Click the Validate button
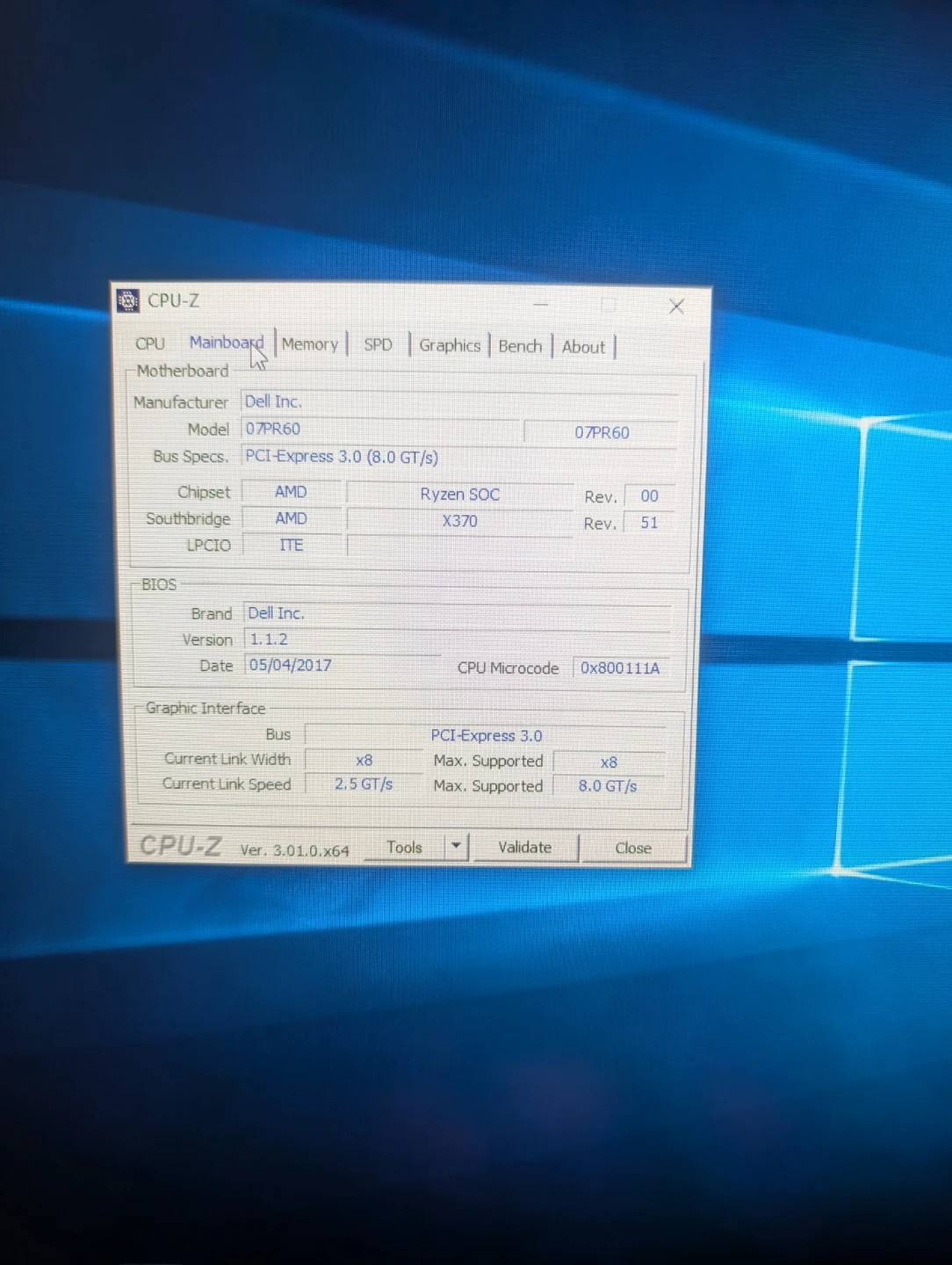The image size is (952, 1265). tap(525, 848)
